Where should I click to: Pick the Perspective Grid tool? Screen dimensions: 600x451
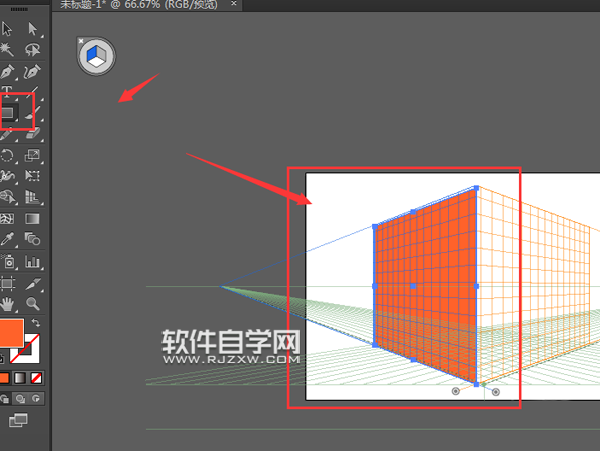[x=33, y=197]
